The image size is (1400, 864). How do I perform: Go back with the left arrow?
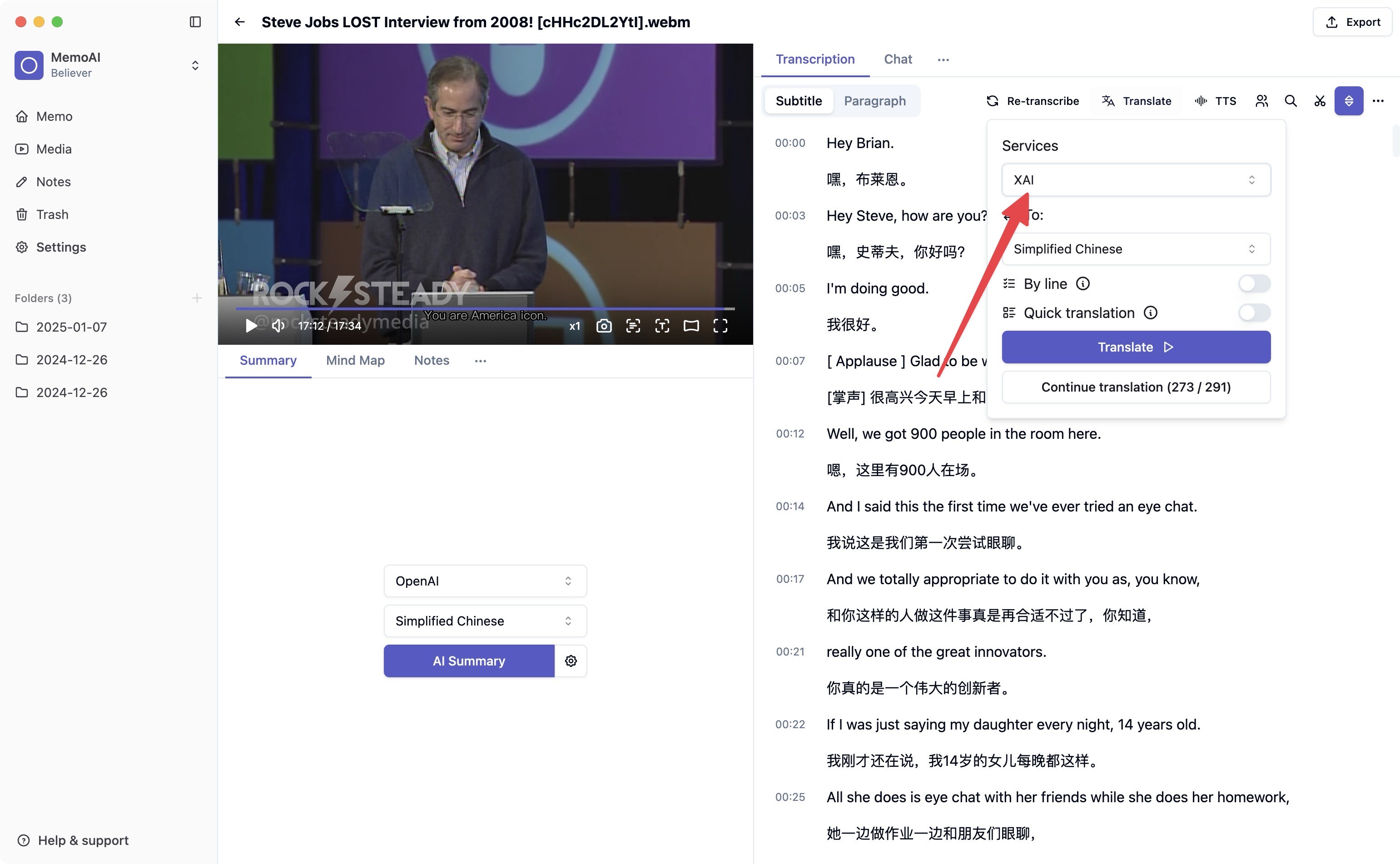239,22
